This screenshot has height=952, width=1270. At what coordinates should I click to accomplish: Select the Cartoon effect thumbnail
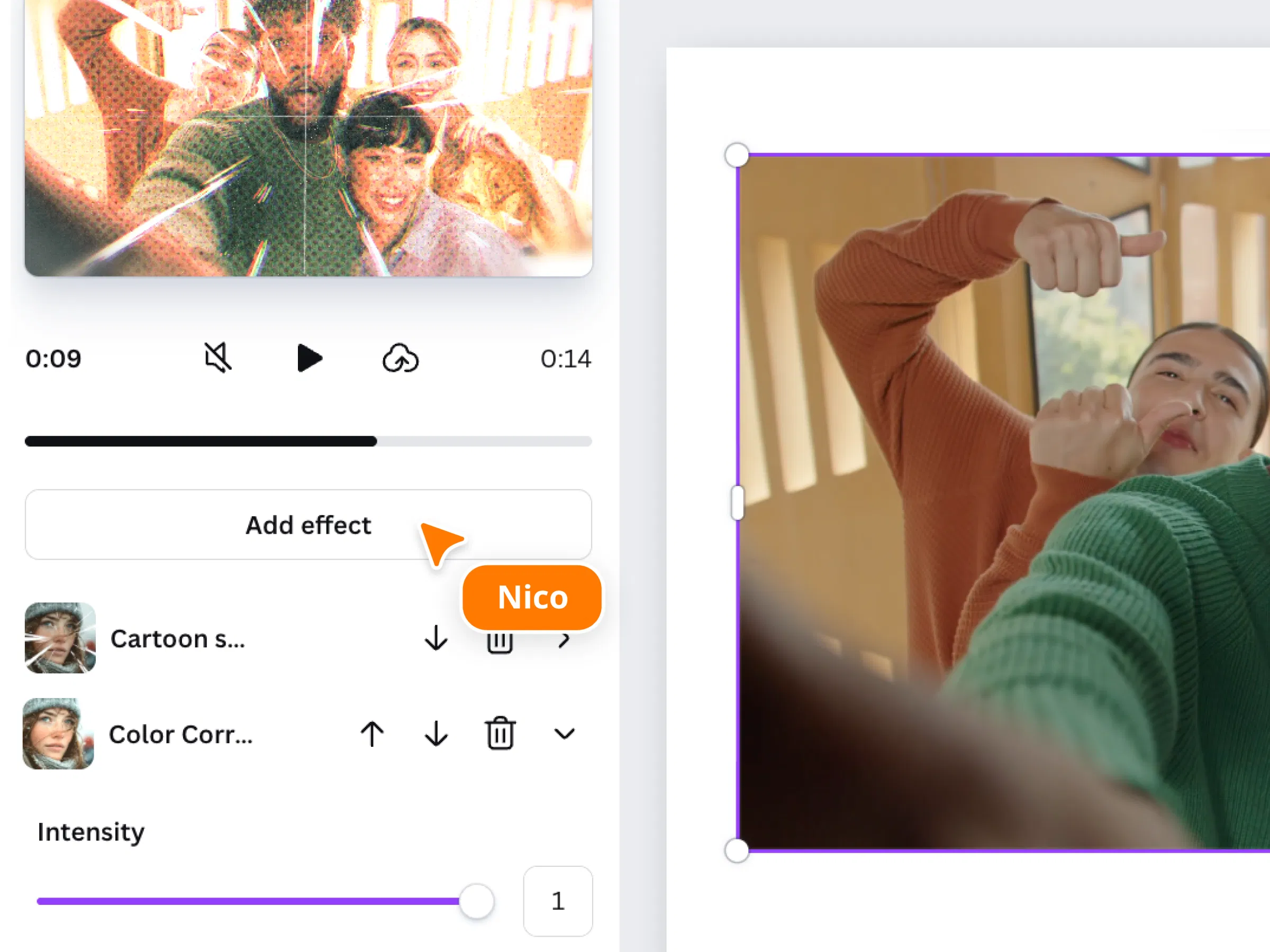60,637
